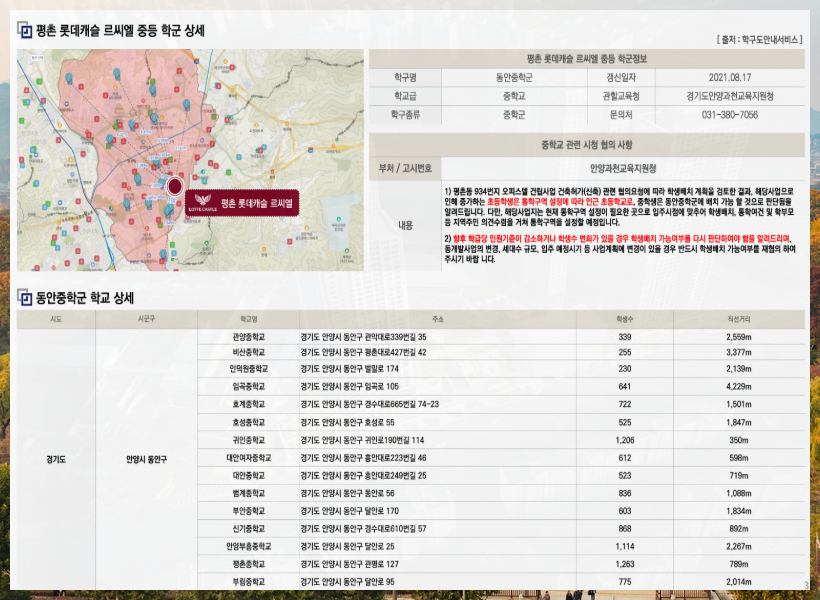Click the 직선거리 column header
The height and width of the screenshot is (600, 820).
[x=738, y=319]
